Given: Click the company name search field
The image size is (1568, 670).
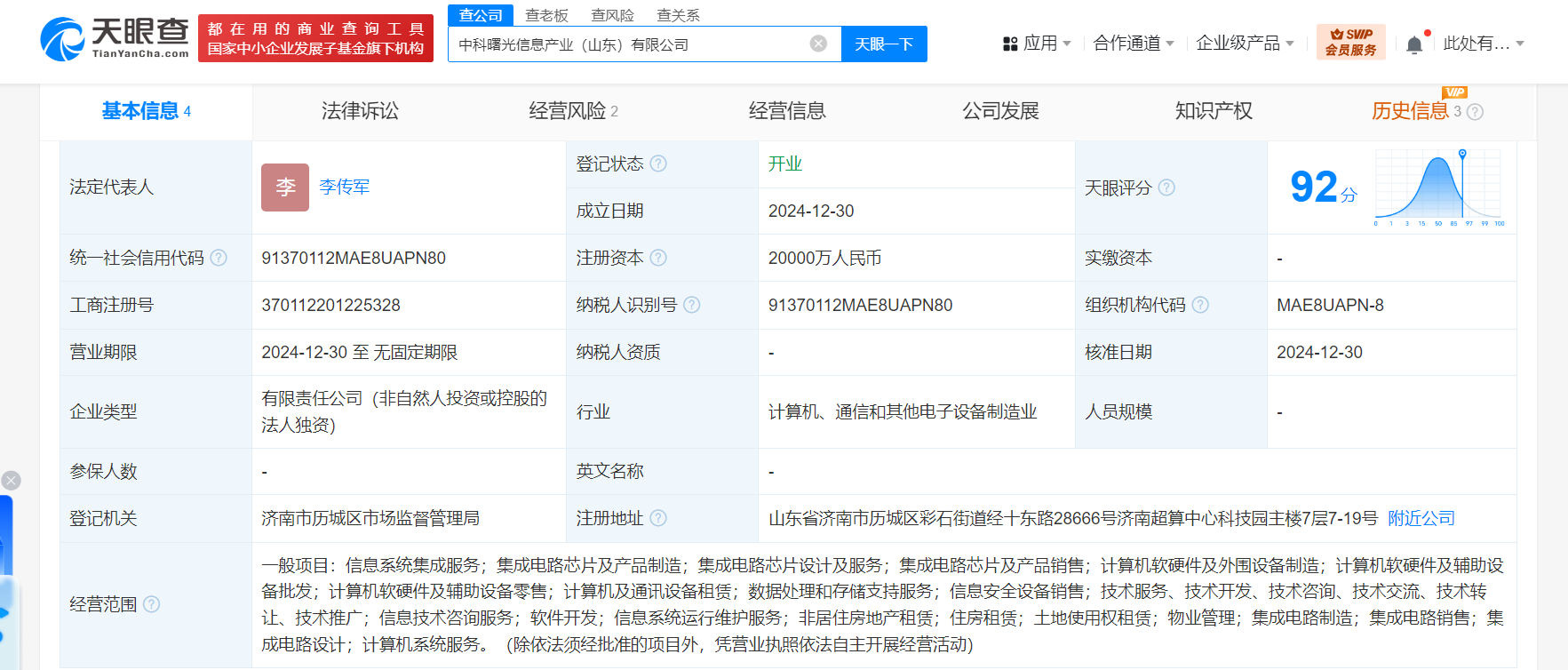Looking at the screenshot, I should [x=626, y=44].
